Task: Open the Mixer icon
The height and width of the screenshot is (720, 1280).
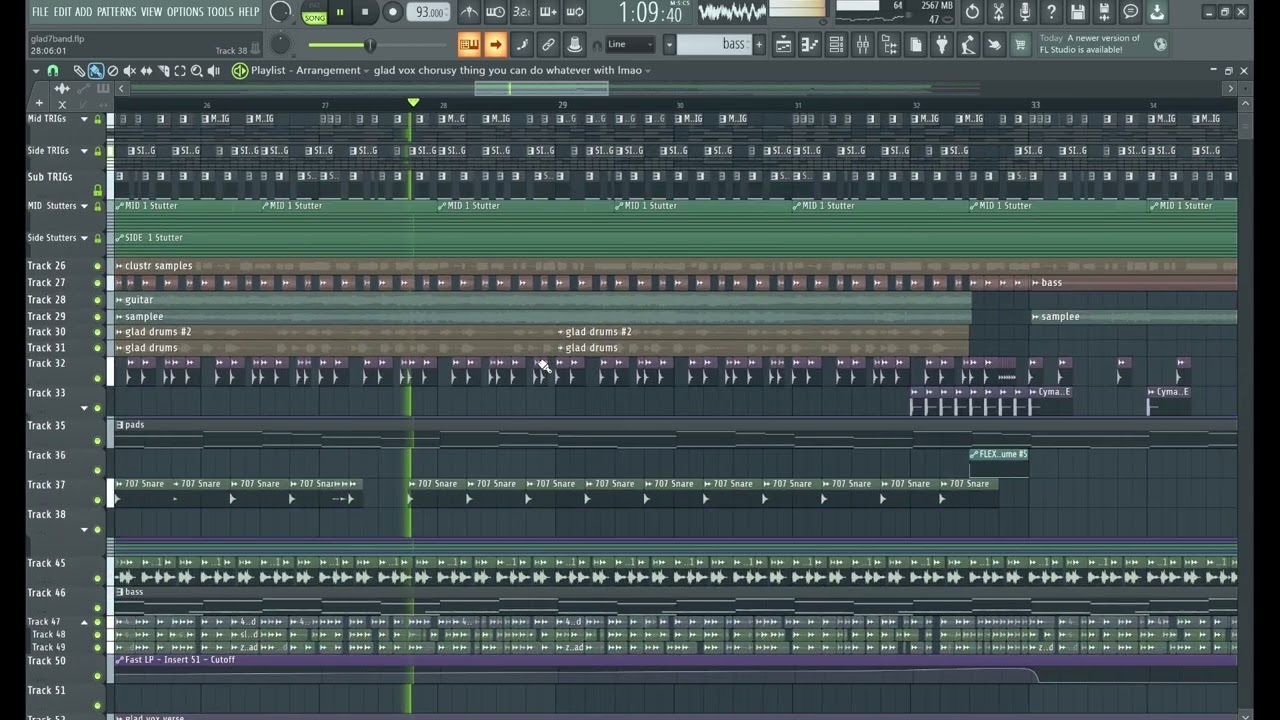Action: point(862,44)
